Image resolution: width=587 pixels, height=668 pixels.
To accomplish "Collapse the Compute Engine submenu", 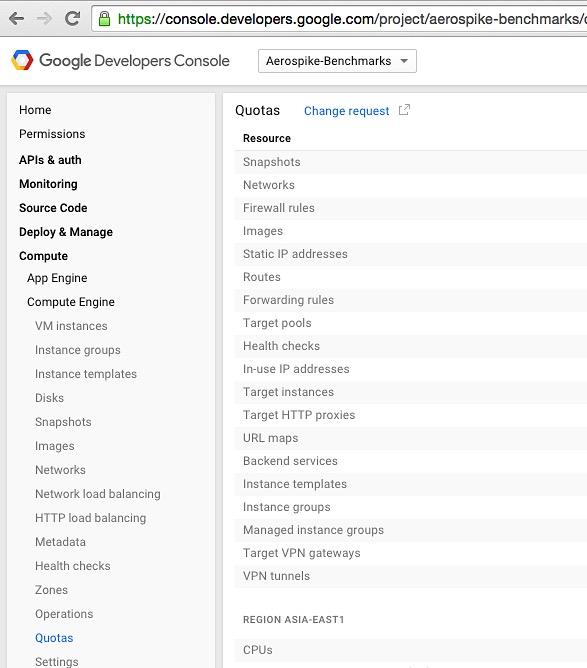I will 71,302.
